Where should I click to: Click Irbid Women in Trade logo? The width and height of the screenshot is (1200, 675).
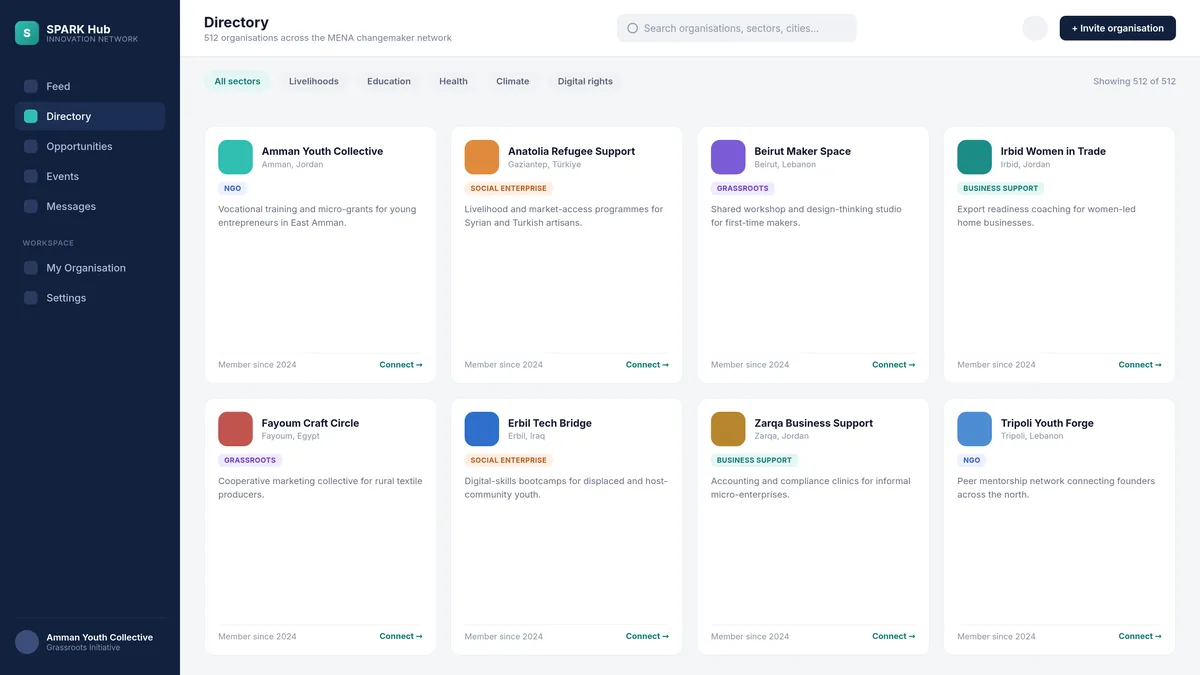(975, 157)
